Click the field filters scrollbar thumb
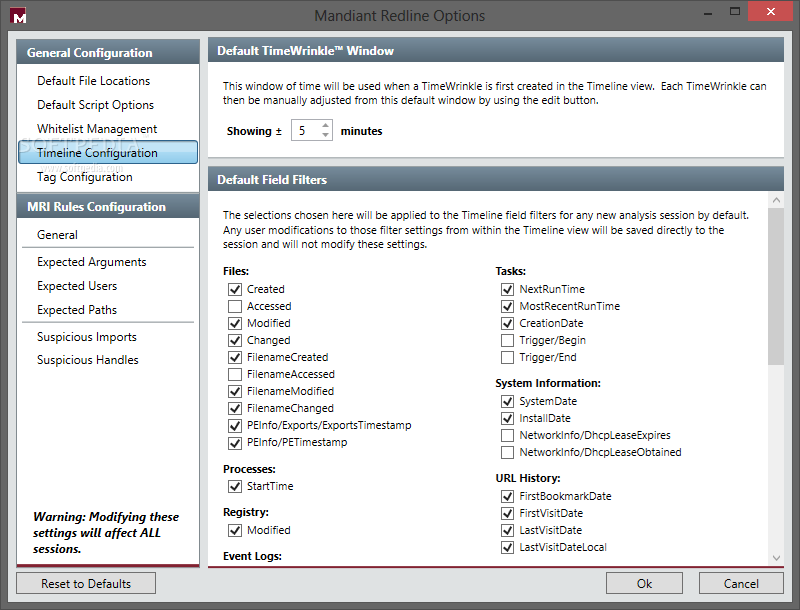 (x=776, y=286)
